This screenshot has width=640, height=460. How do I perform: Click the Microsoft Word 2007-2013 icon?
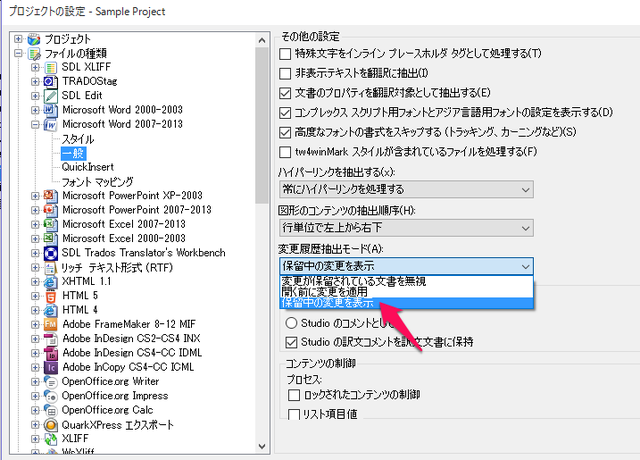click(x=51, y=124)
